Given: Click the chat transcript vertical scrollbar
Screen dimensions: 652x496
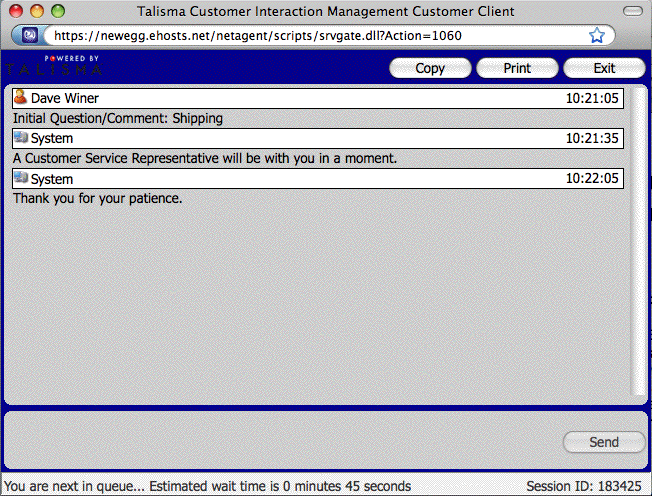Looking at the screenshot, I should point(639,240).
